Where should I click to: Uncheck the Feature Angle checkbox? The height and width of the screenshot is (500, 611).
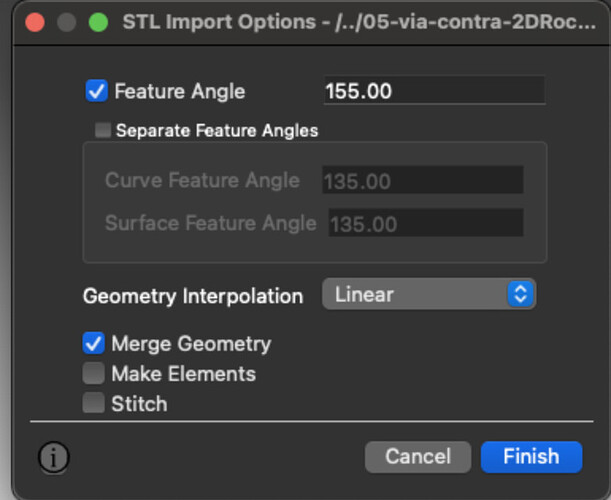pos(97,91)
